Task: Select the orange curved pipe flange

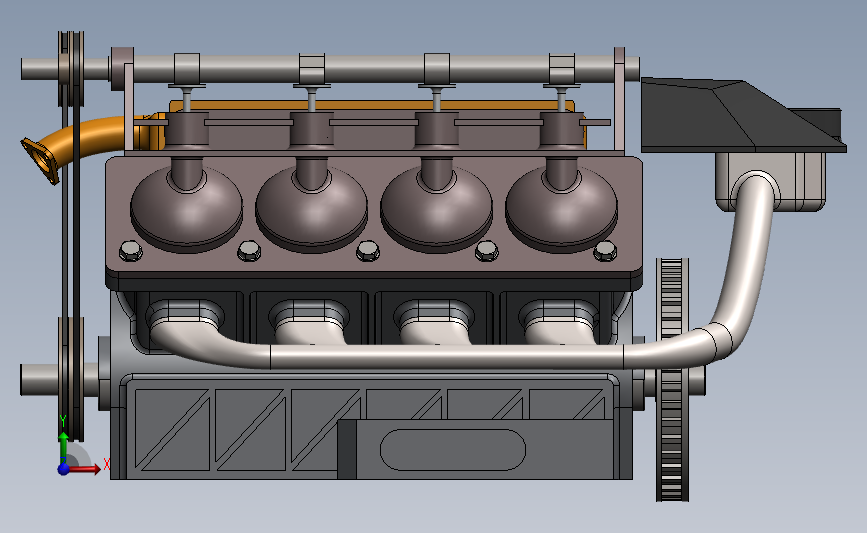Action: tap(40, 161)
